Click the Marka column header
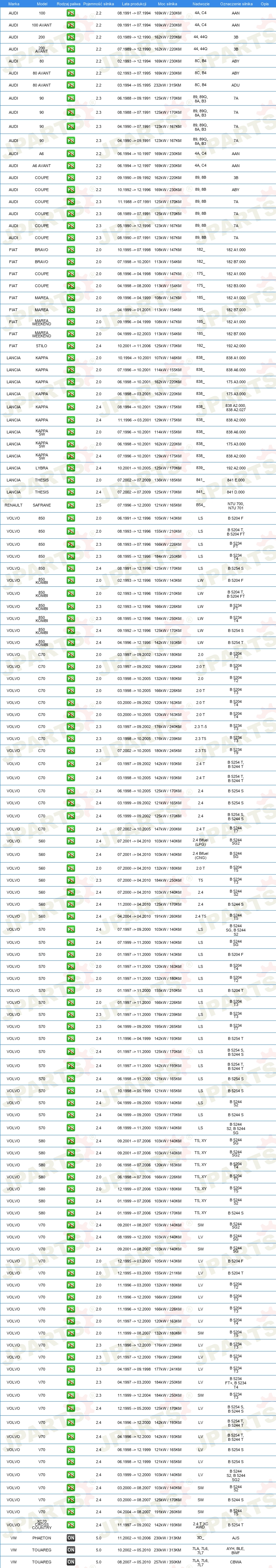Image resolution: width=276 pixels, height=1568 pixels. 13,4
